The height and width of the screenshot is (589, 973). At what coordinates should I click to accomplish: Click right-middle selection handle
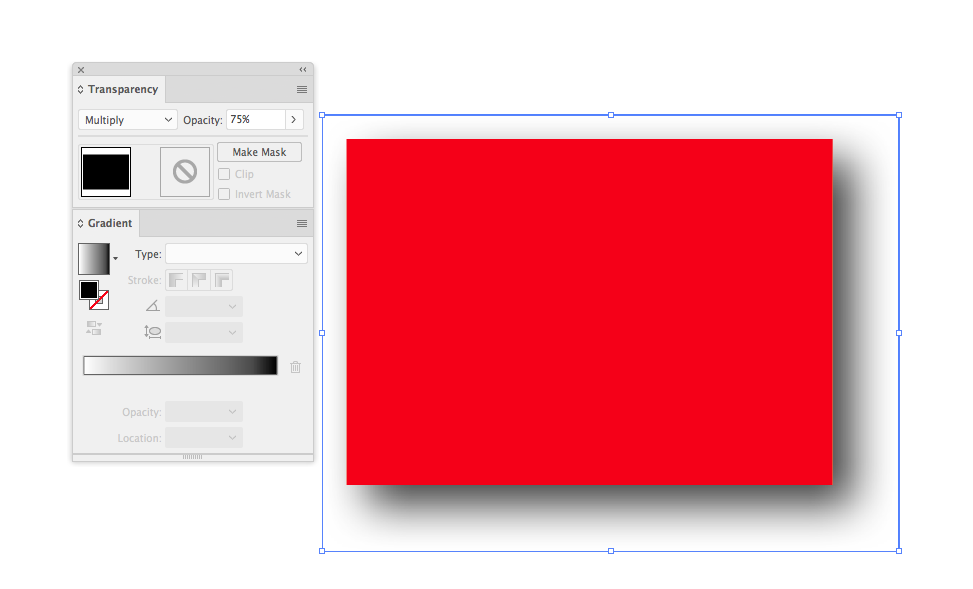(x=899, y=333)
